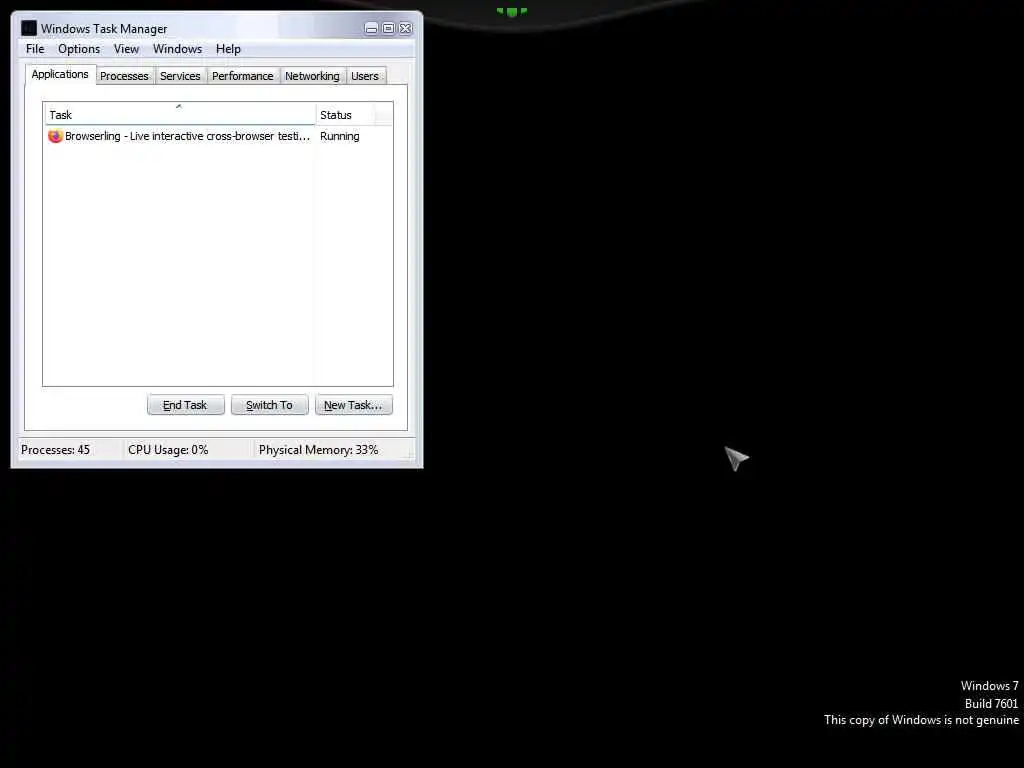Sort by the Task column header
The height and width of the screenshot is (768, 1024).
pyautogui.click(x=180, y=115)
